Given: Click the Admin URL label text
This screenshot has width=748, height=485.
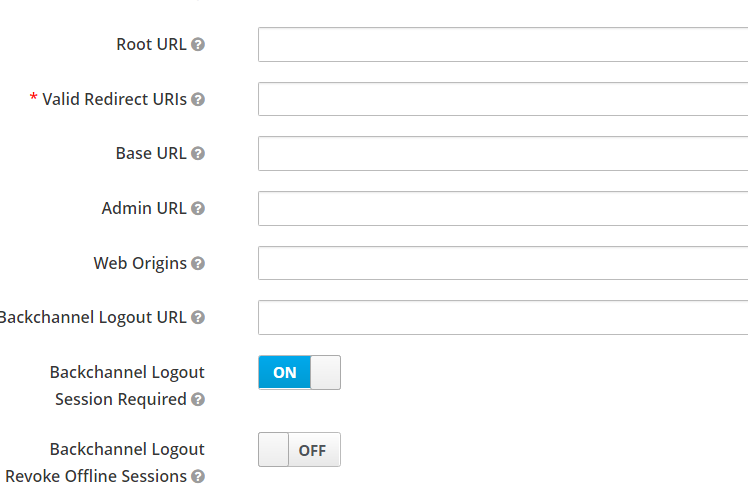Looking at the screenshot, I should tap(144, 209).
